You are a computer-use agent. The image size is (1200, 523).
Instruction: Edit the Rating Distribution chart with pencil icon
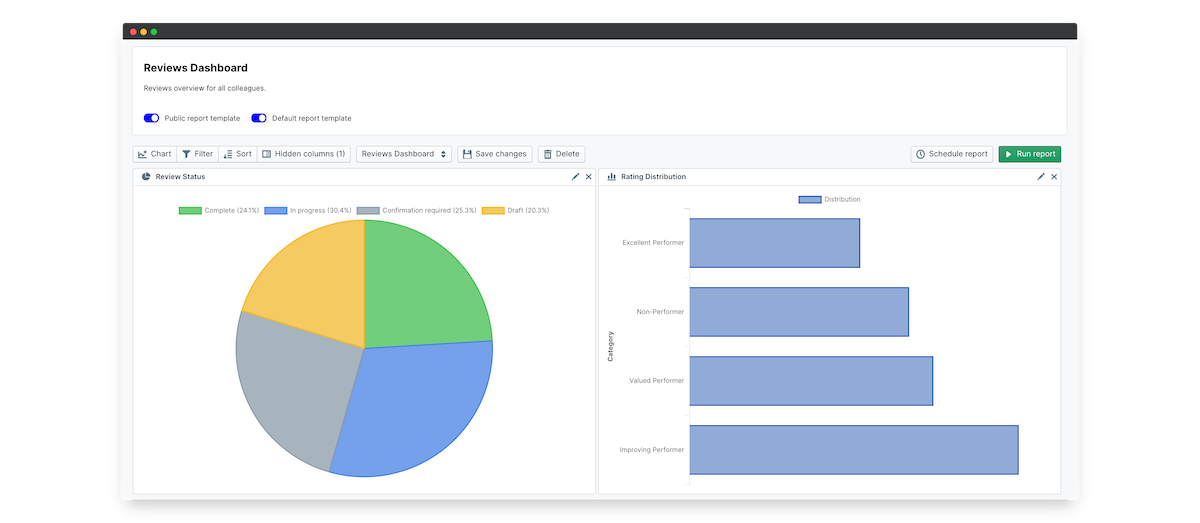(1041, 176)
